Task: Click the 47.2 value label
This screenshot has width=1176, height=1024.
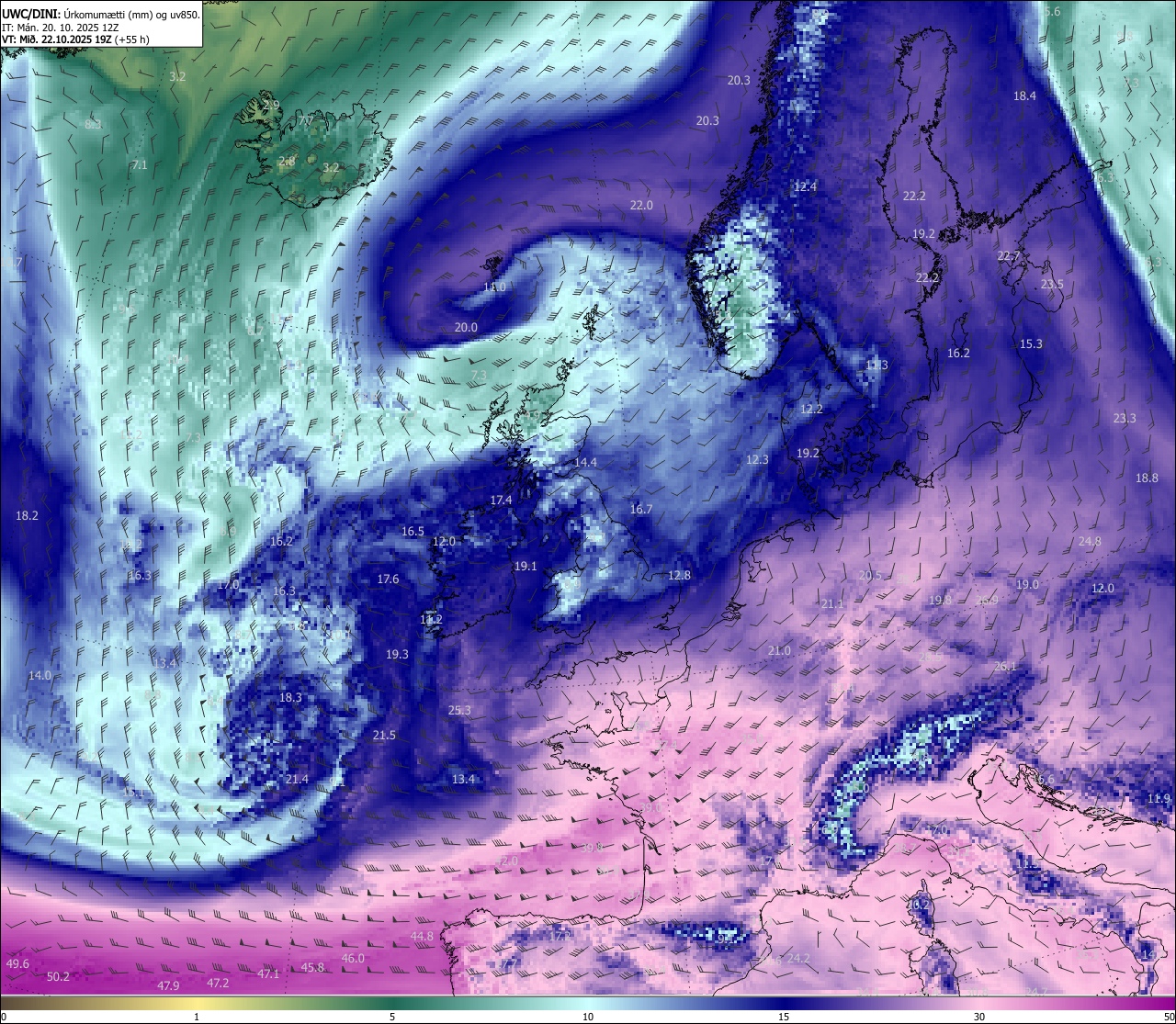Action: (x=218, y=984)
